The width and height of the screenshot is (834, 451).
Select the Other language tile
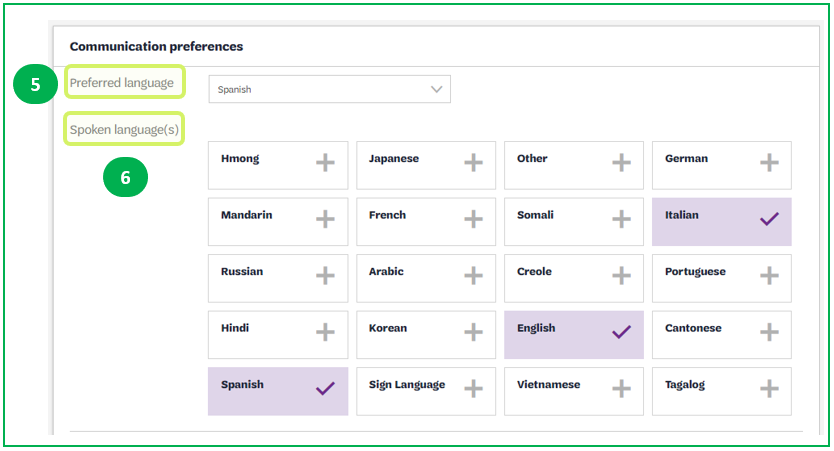574,165
